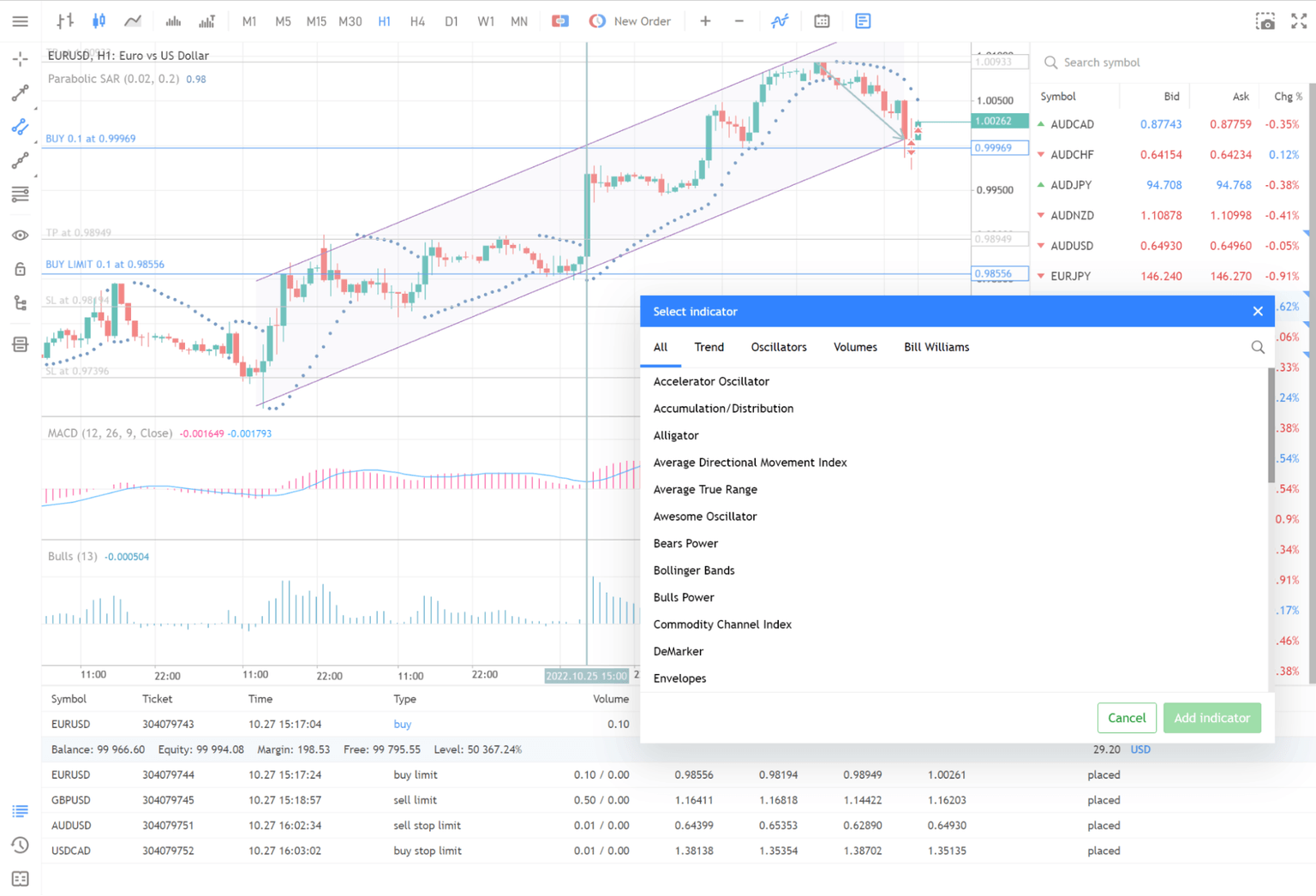The height and width of the screenshot is (896, 1316).
Task: Click the New Order button
Action: [631, 21]
